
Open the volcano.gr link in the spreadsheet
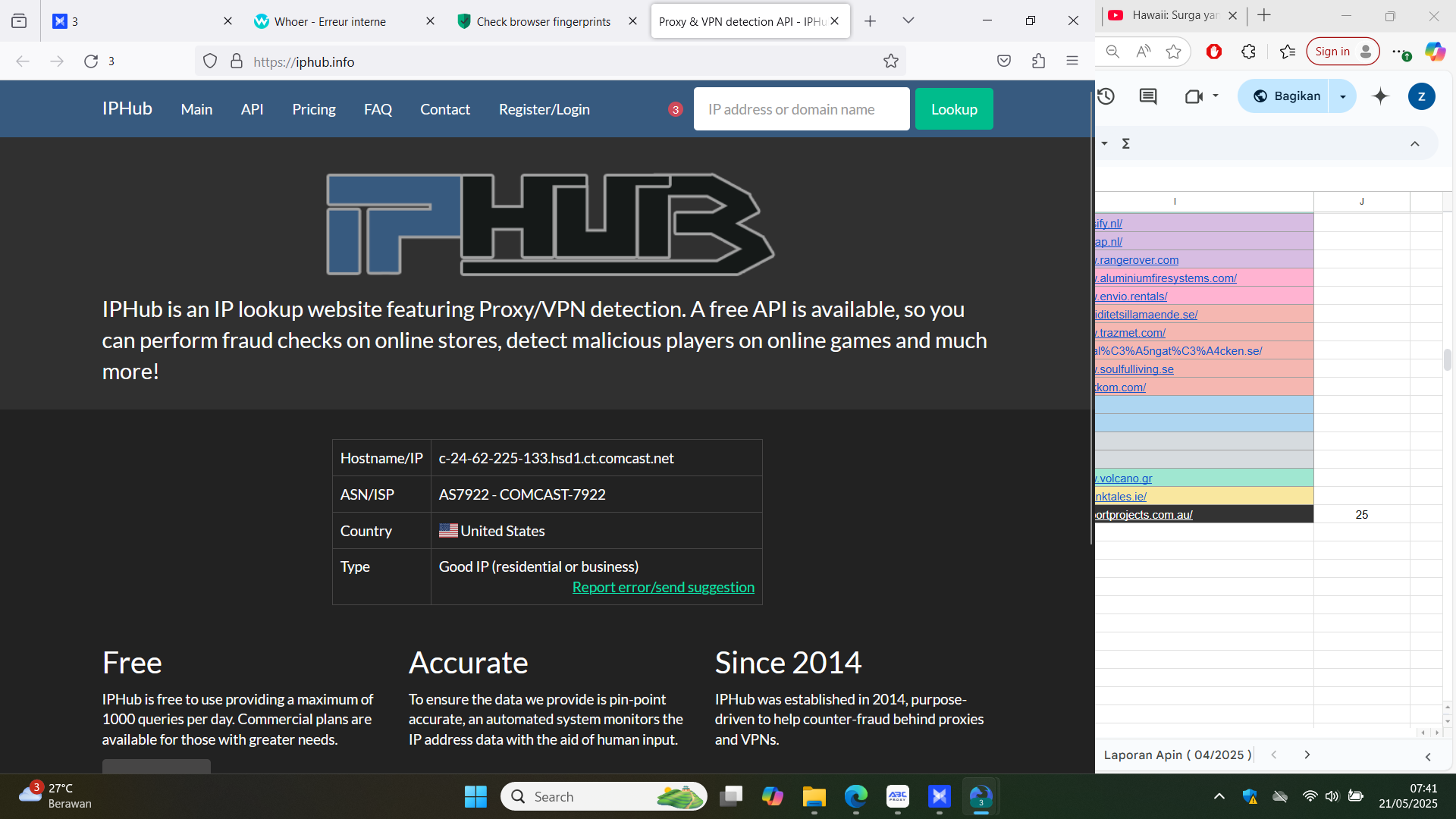[1125, 479]
